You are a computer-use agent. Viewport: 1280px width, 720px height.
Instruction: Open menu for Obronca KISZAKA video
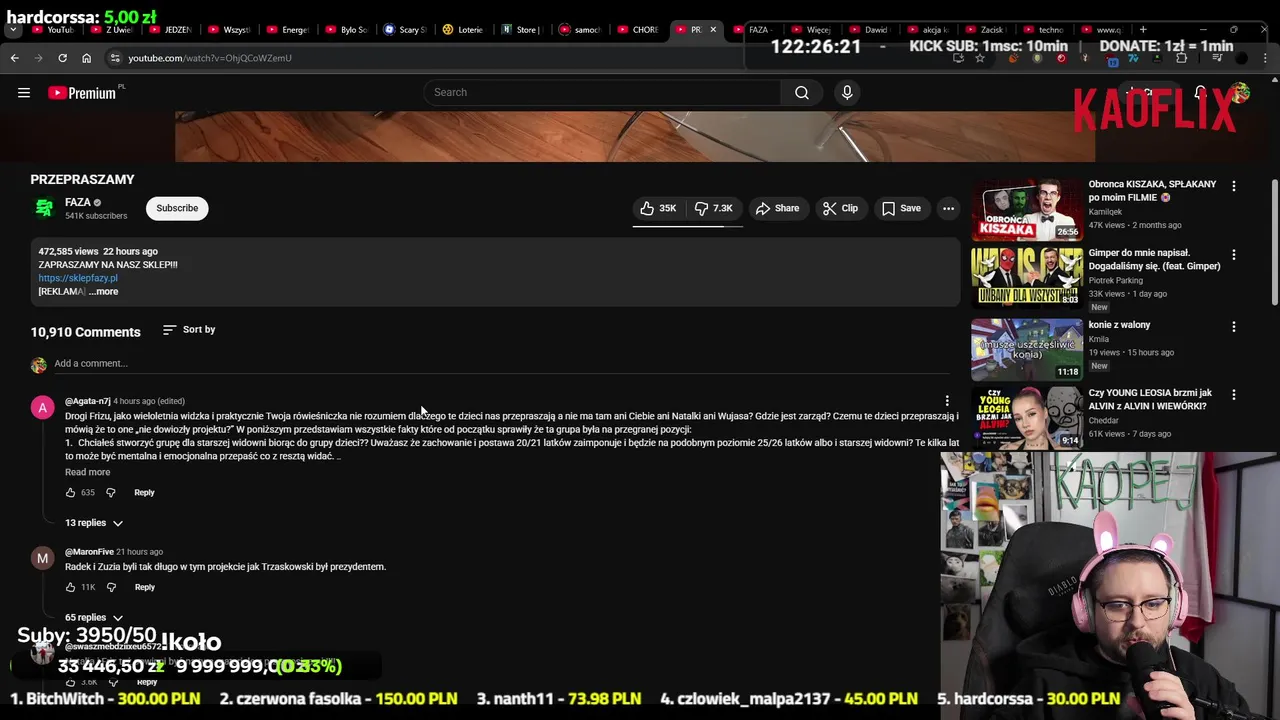tap(1233, 186)
